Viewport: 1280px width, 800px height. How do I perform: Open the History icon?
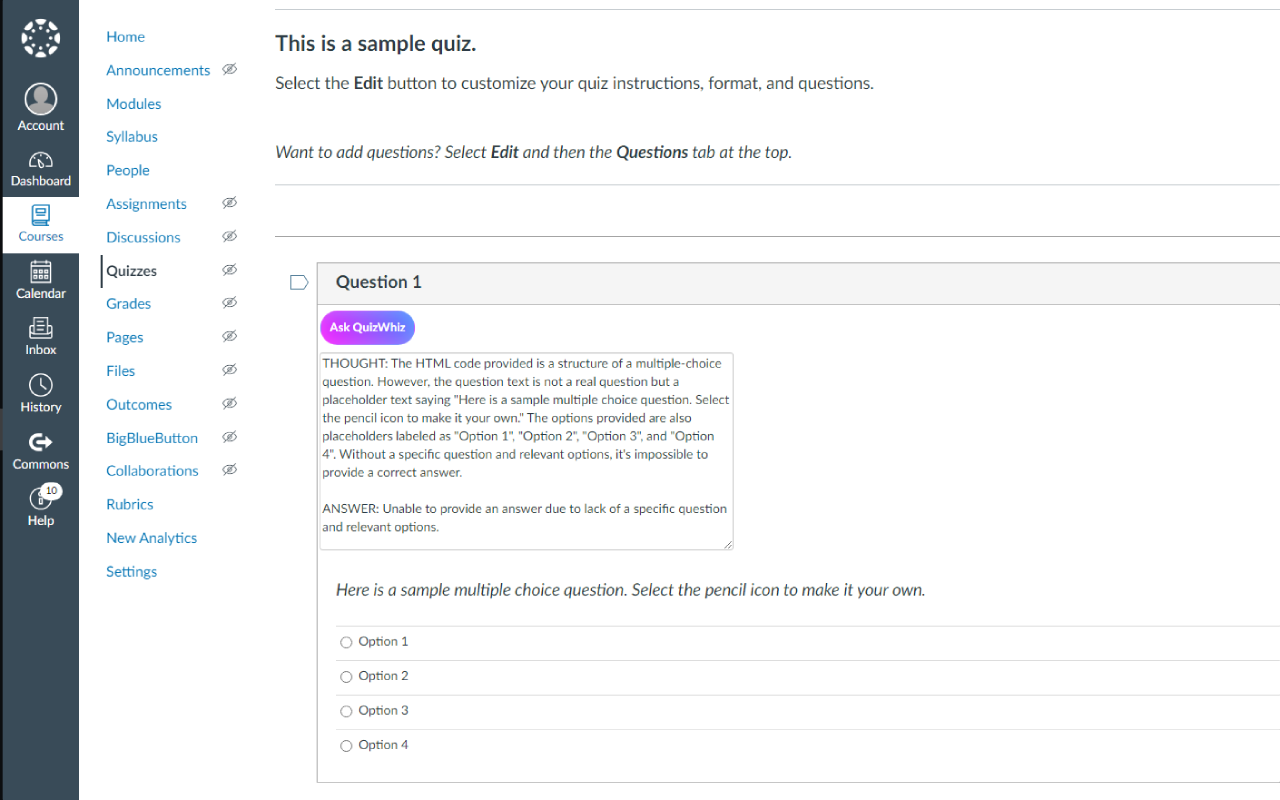[x=40, y=384]
